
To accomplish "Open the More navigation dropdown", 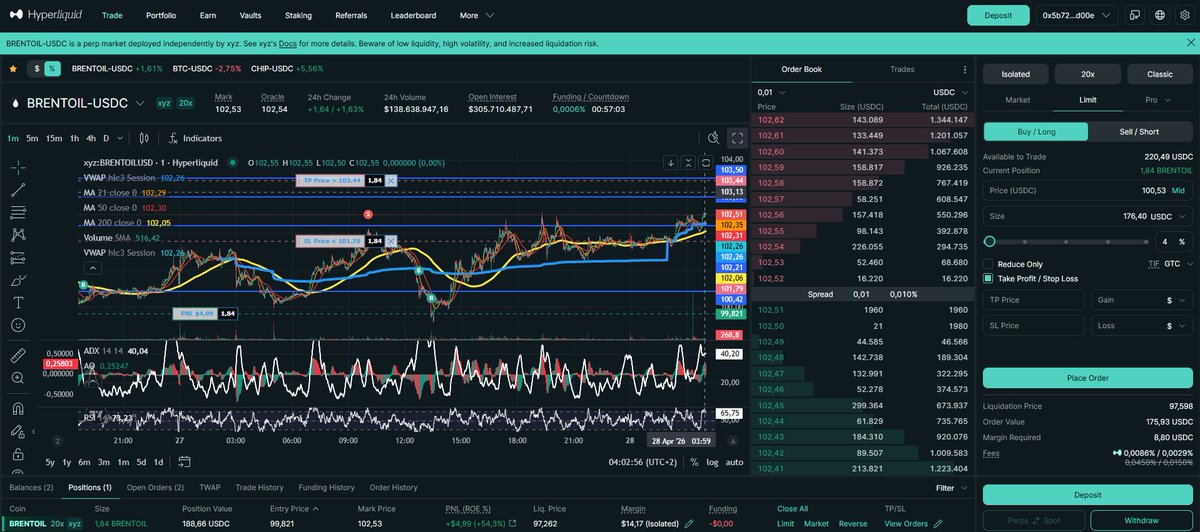I will click(x=475, y=16).
